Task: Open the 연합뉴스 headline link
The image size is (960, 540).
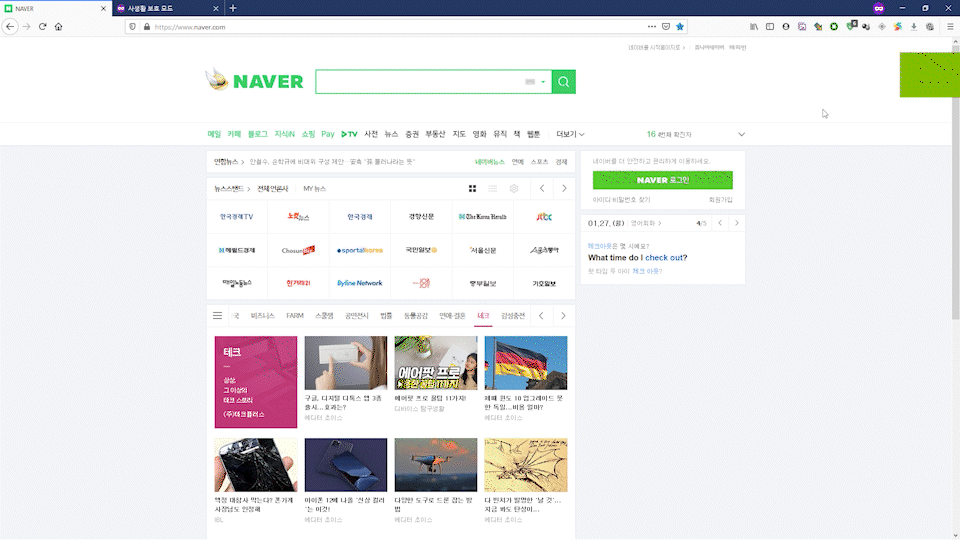Action: 332,162
